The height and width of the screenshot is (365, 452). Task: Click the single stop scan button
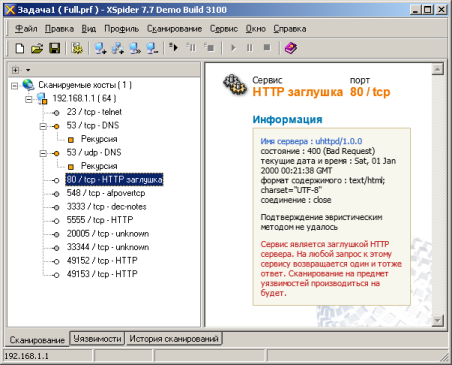[x=267, y=48]
